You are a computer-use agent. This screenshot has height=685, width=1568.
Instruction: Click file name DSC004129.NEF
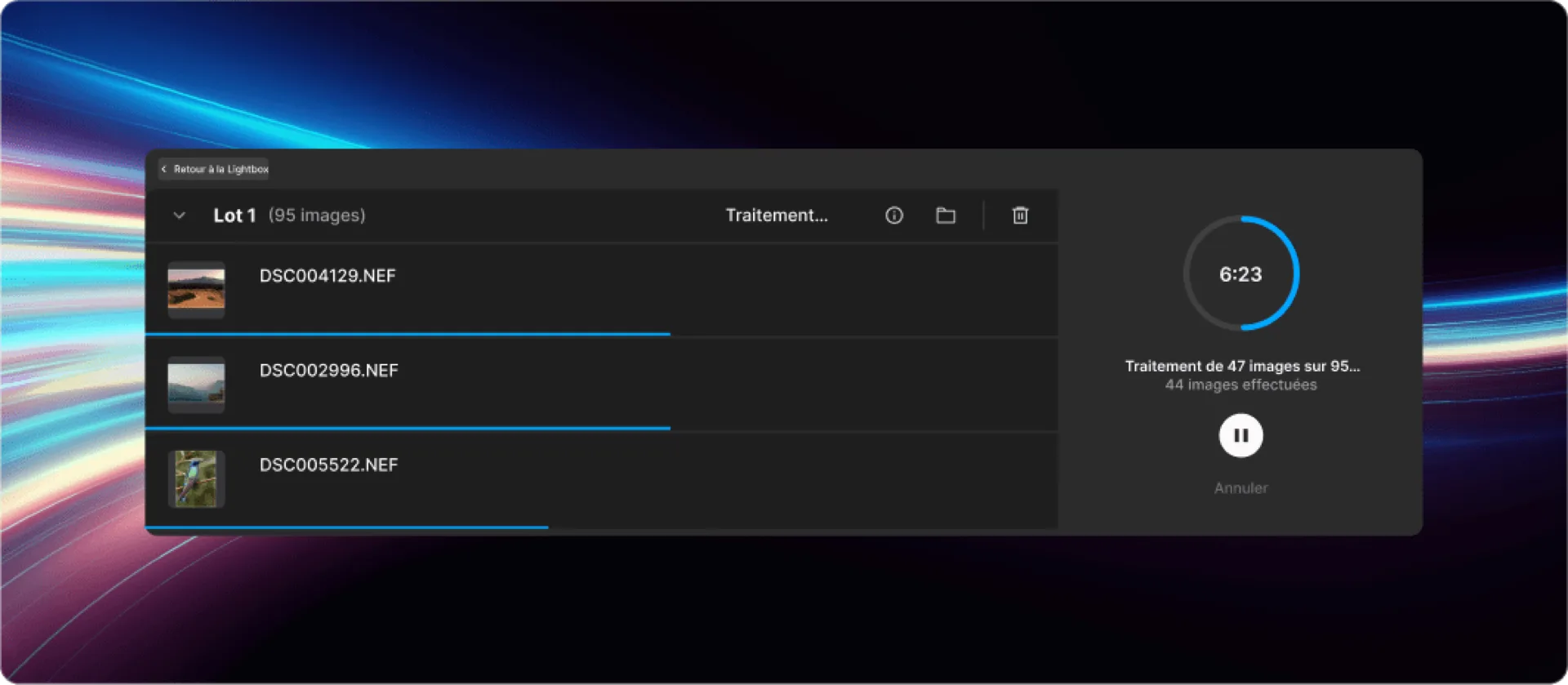(327, 276)
